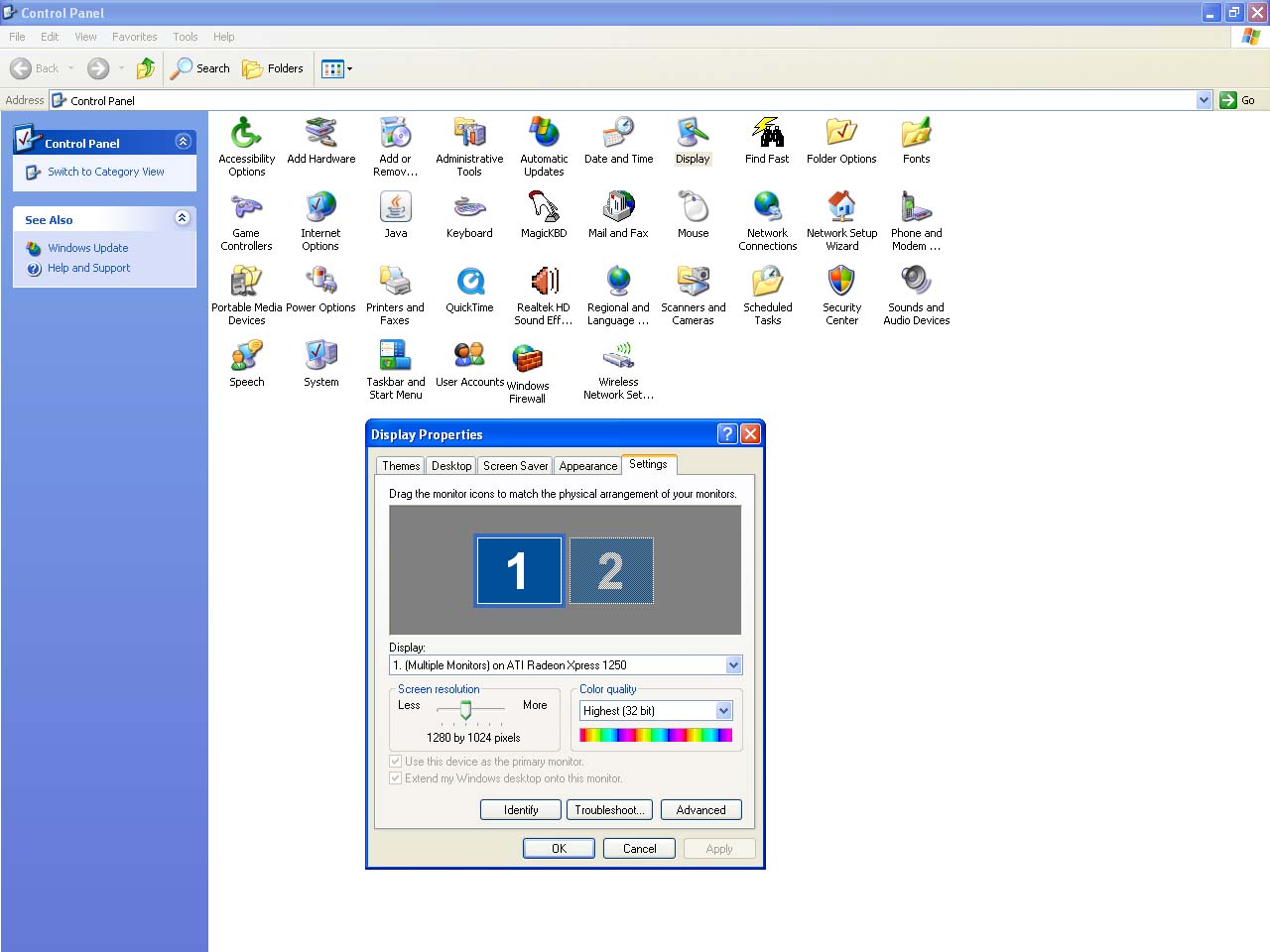Click the screen resolution slider thumb
Image resolution: width=1270 pixels, height=952 pixels.
(x=465, y=709)
